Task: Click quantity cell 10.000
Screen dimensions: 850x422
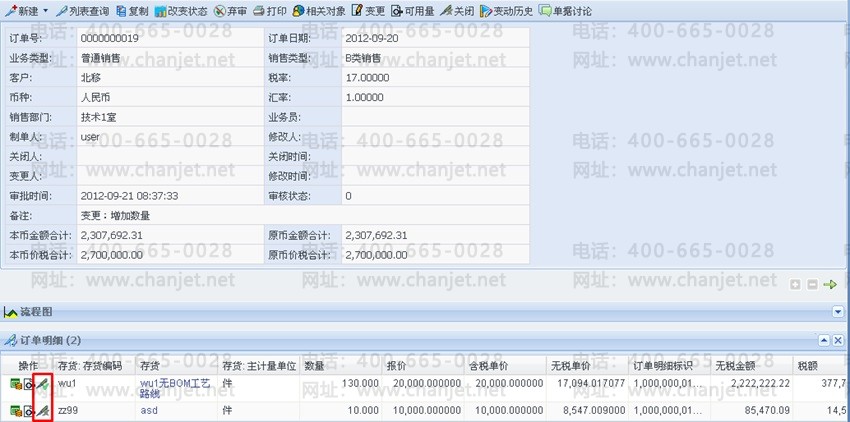Action: tap(363, 411)
